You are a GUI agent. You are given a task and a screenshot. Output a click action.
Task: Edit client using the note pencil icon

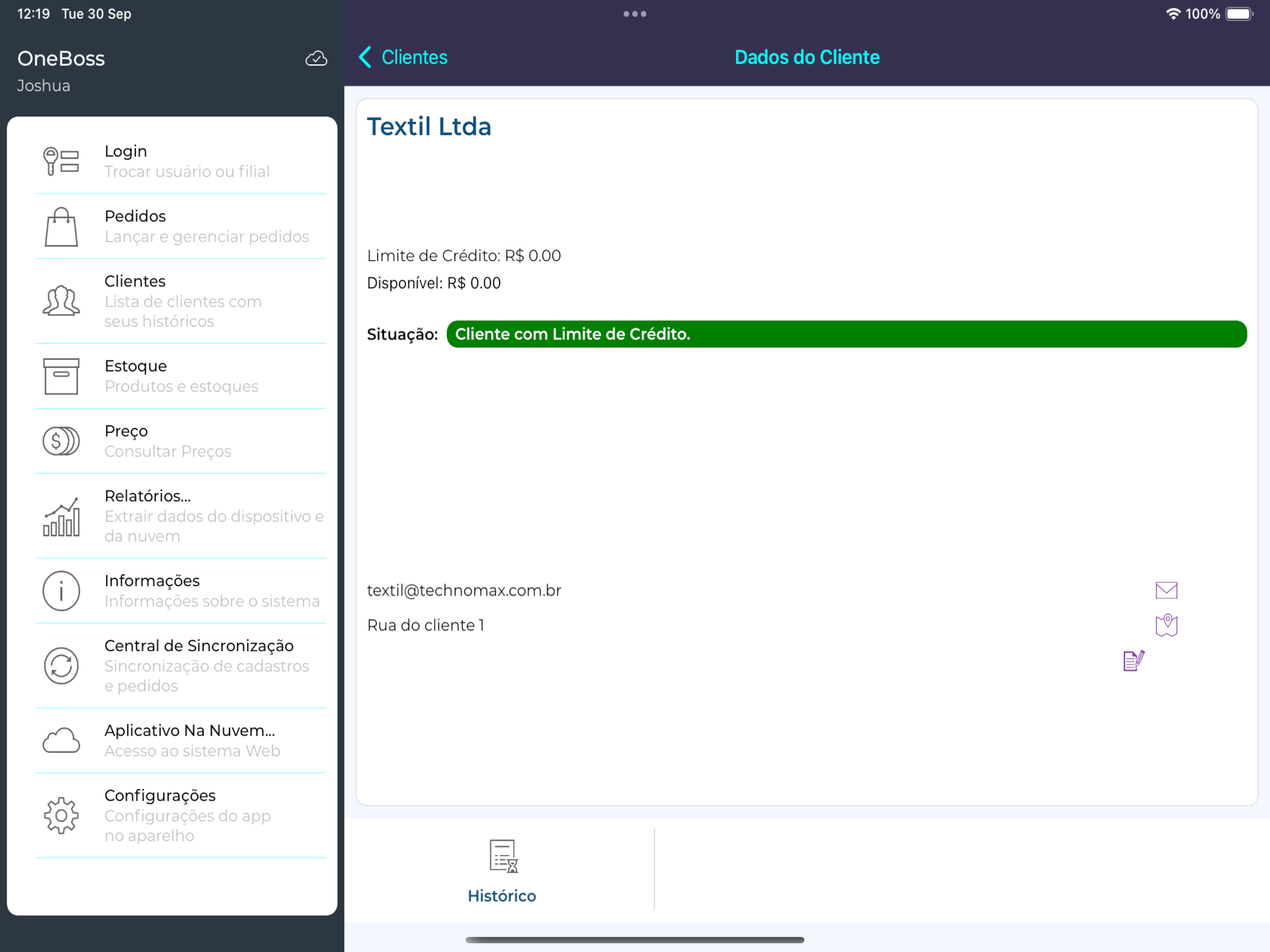tap(1134, 660)
